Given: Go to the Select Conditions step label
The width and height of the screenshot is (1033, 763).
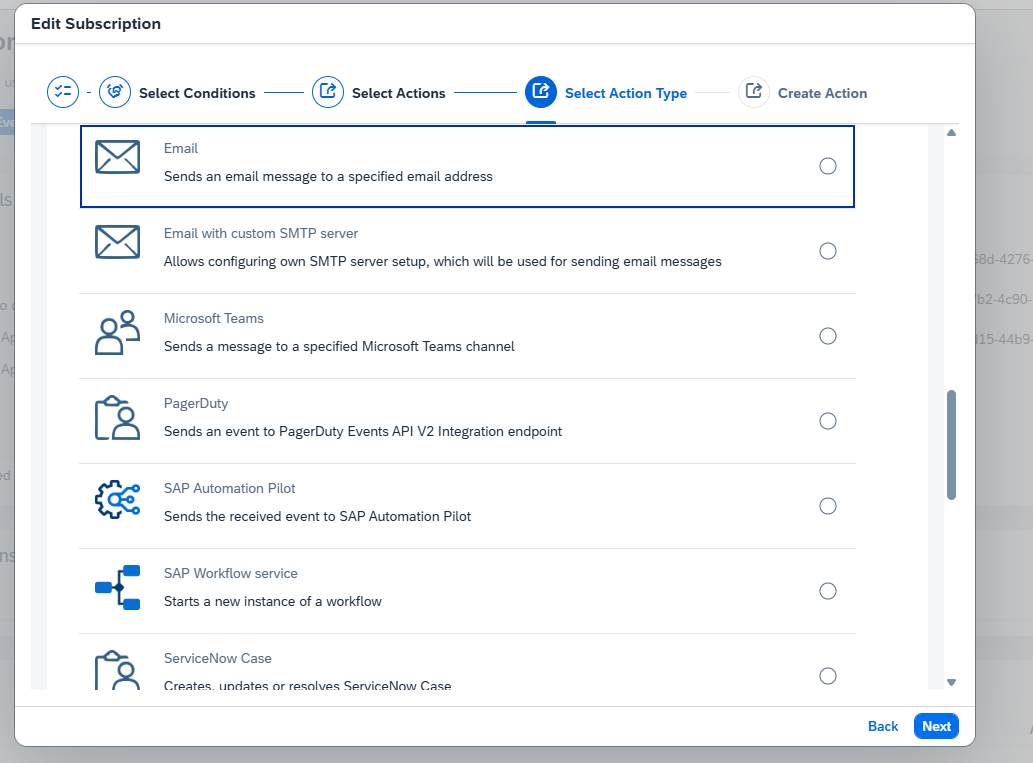Looking at the screenshot, I should point(197,94).
